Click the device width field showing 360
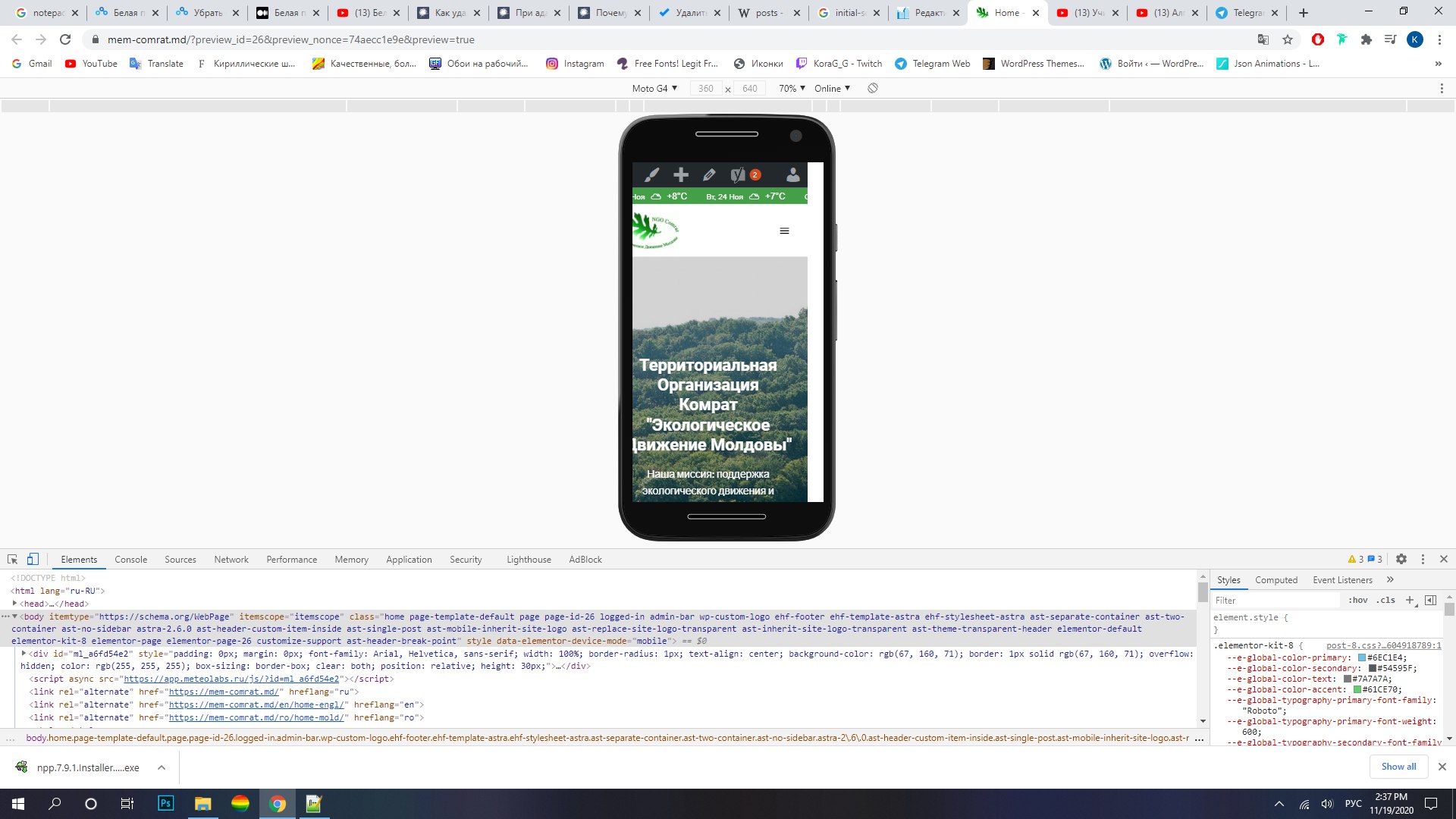Viewport: 1456px width, 819px height. (x=705, y=89)
